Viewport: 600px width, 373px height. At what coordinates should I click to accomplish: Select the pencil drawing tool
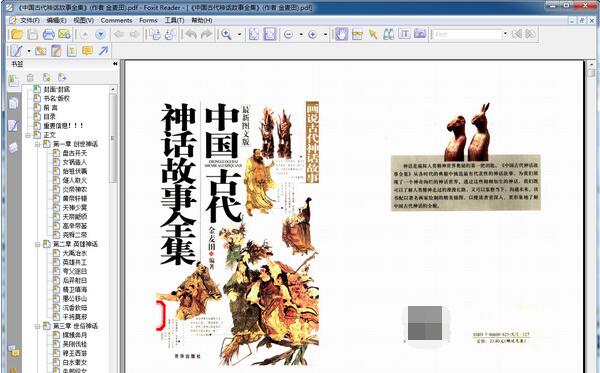coord(16,50)
